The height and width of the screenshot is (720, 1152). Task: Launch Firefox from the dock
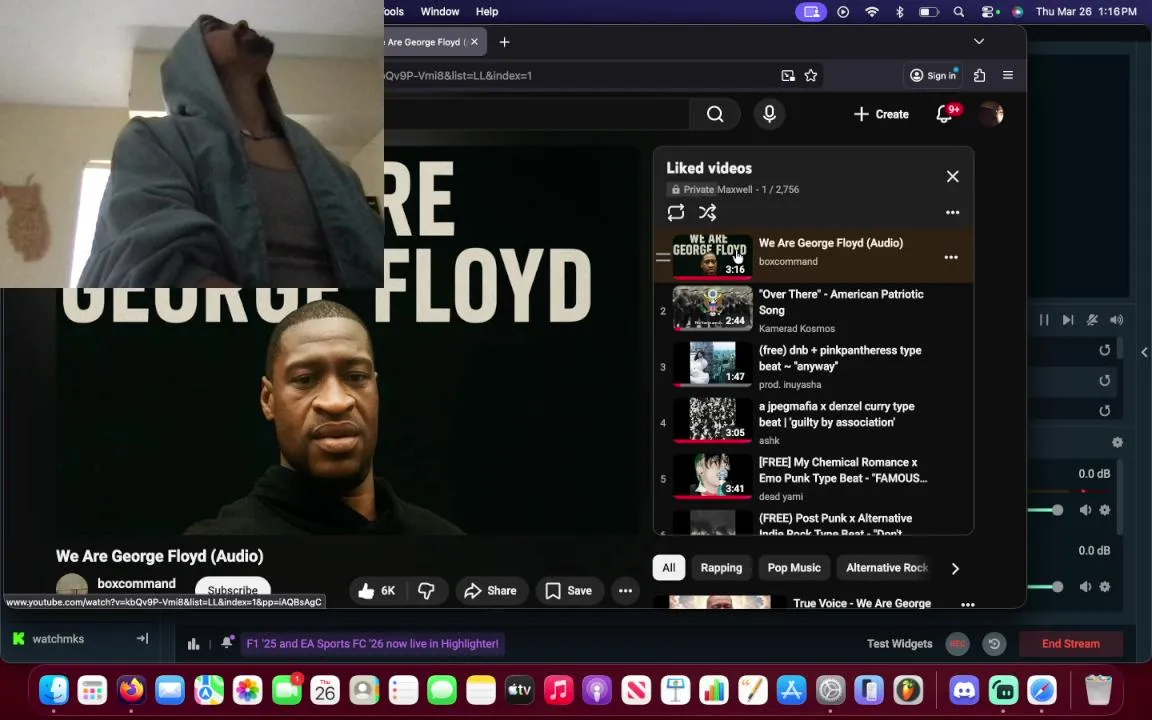tap(132, 691)
